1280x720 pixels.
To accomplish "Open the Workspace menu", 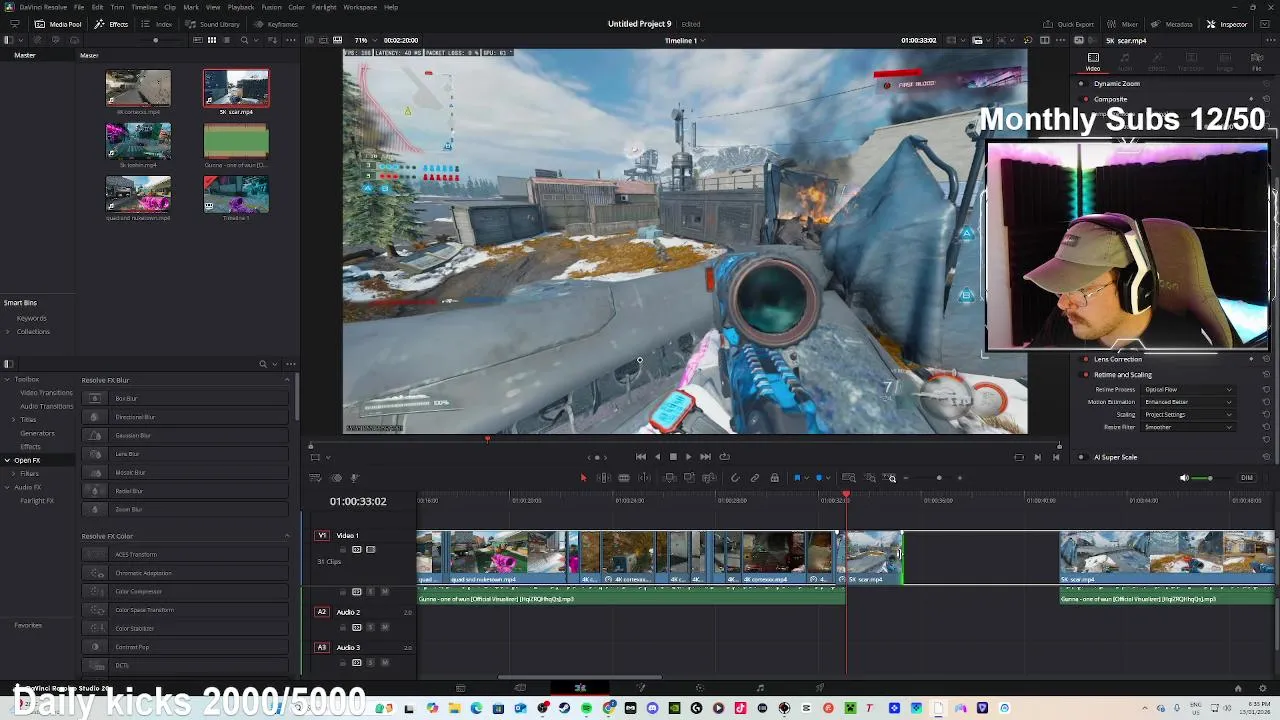I will 360,7.
